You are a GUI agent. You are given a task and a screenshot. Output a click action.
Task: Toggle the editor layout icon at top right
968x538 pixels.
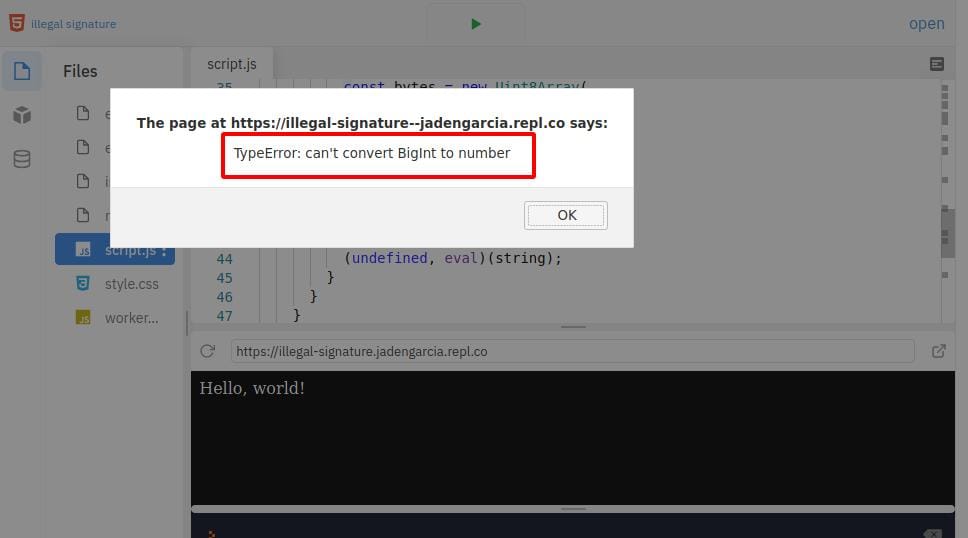click(937, 64)
